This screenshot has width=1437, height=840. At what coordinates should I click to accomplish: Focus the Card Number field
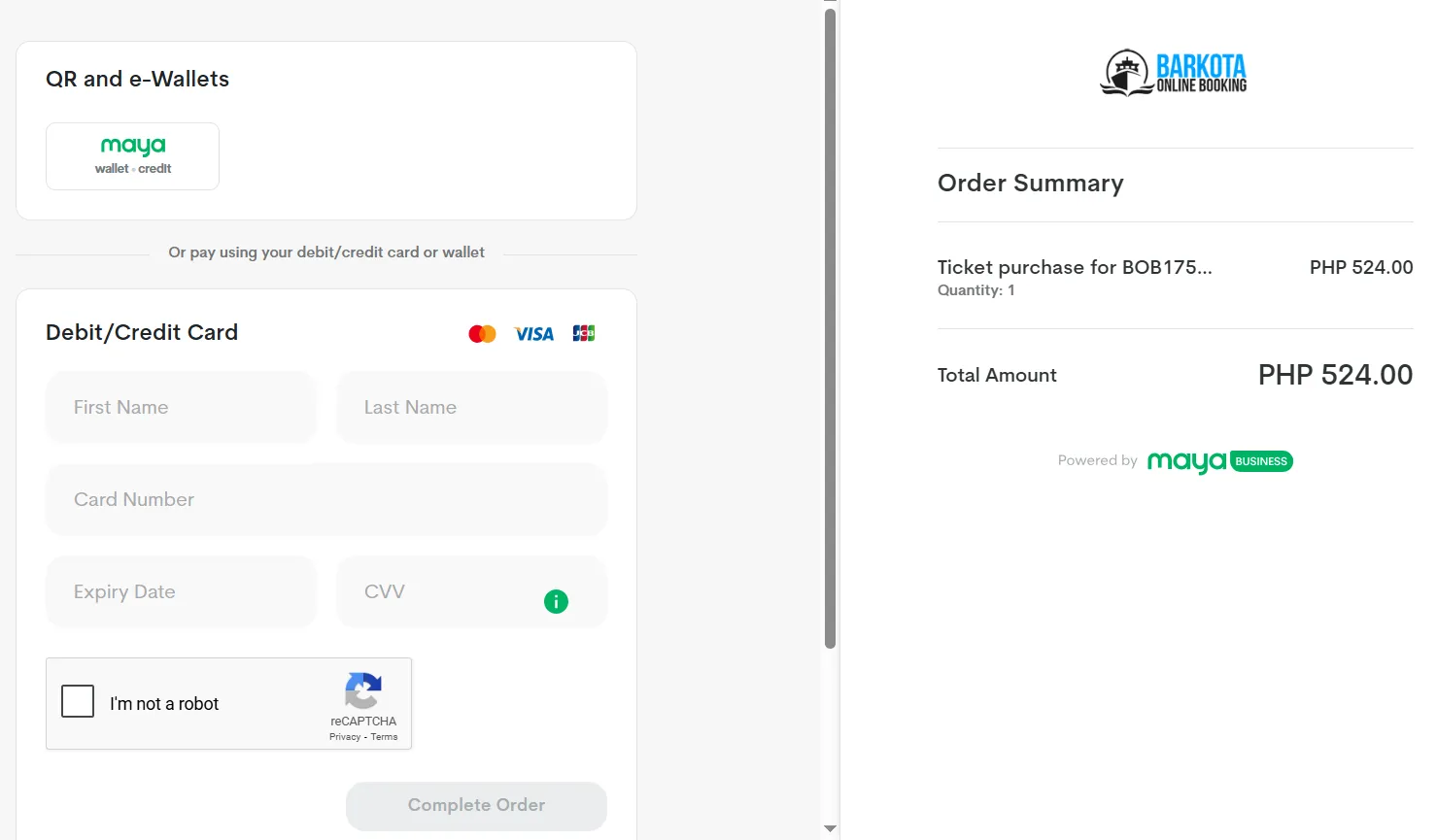coord(326,499)
